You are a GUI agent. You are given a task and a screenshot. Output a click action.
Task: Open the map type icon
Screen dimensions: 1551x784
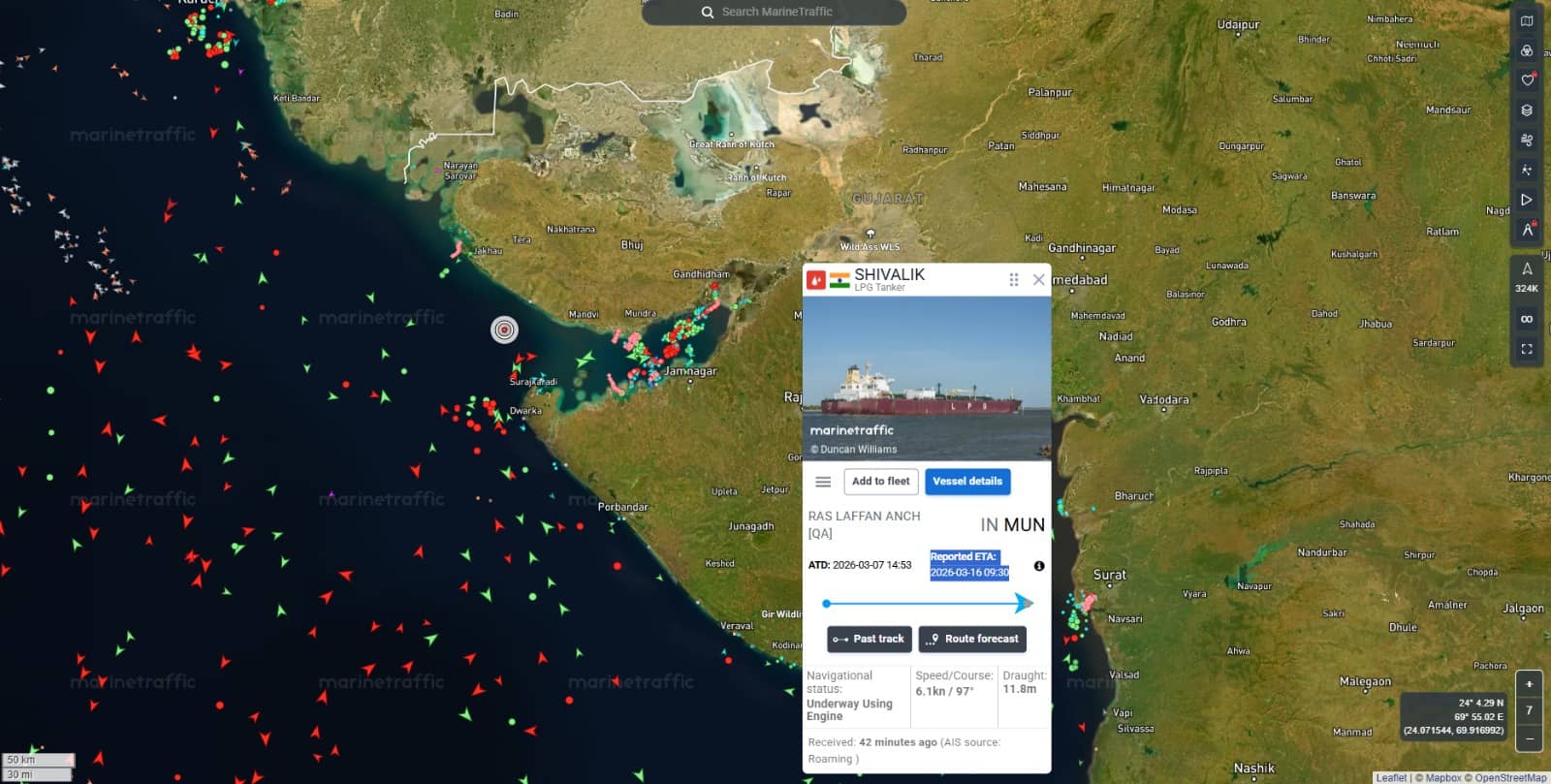pyautogui.click(x=1527, y=21)
